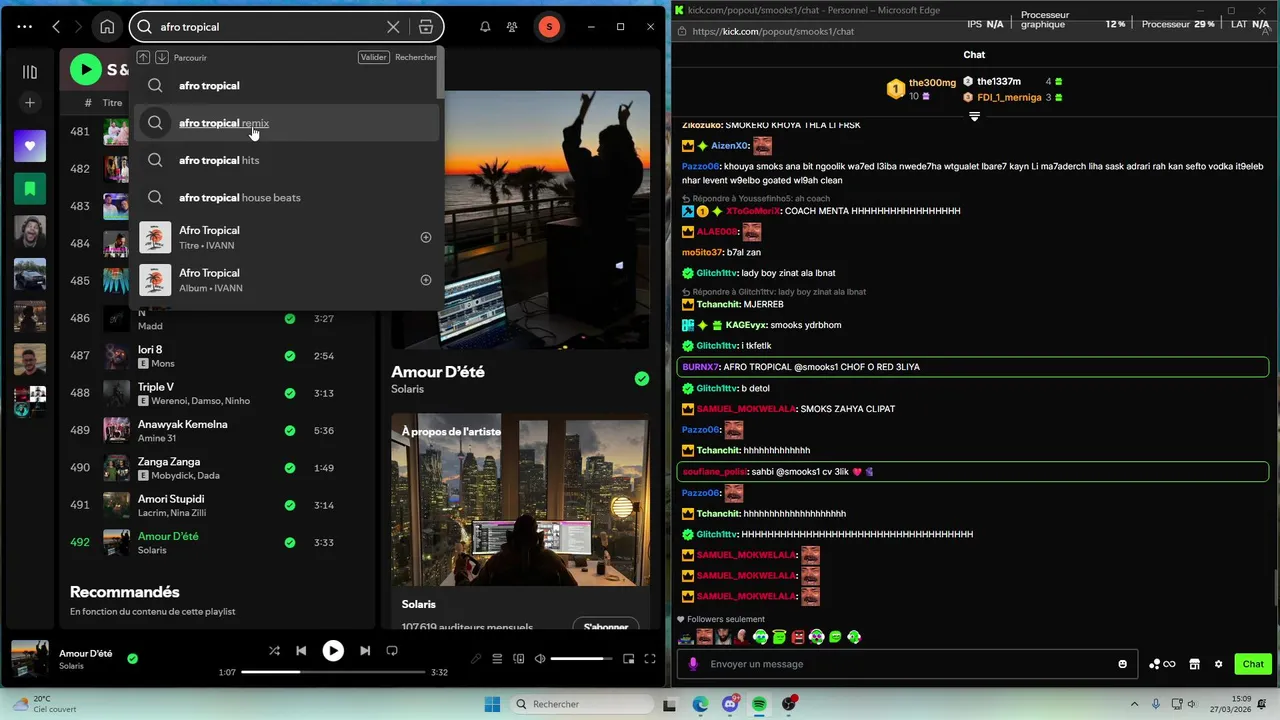Collapse Kick chat leaderboard chevron
The width and height of the screenshot is (1280, 720).
click(974, 117)
